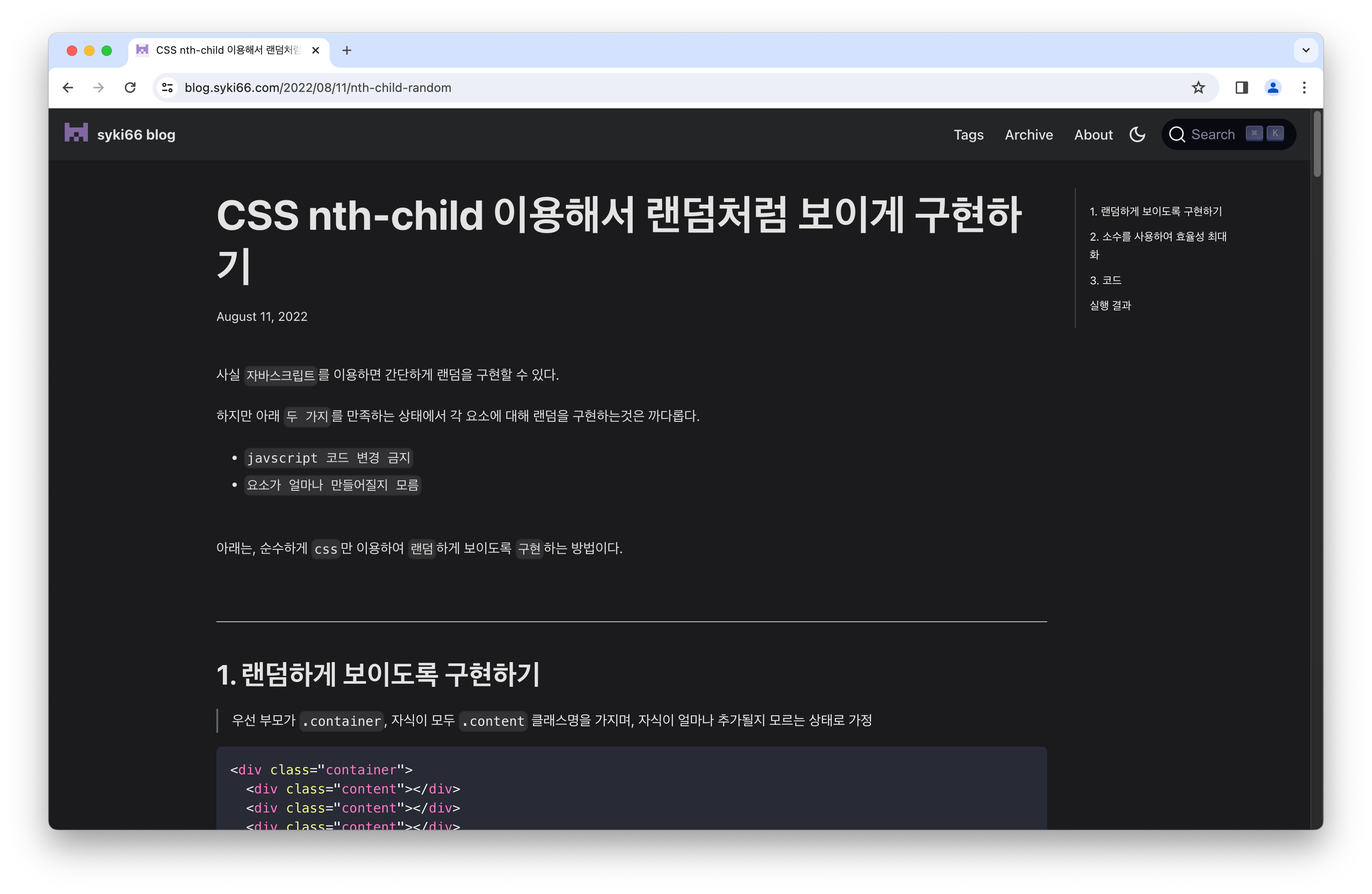This screenshot has height=894, width=1372.
Task: Bookmark this page with star icon
Action: click(1198, 88)
